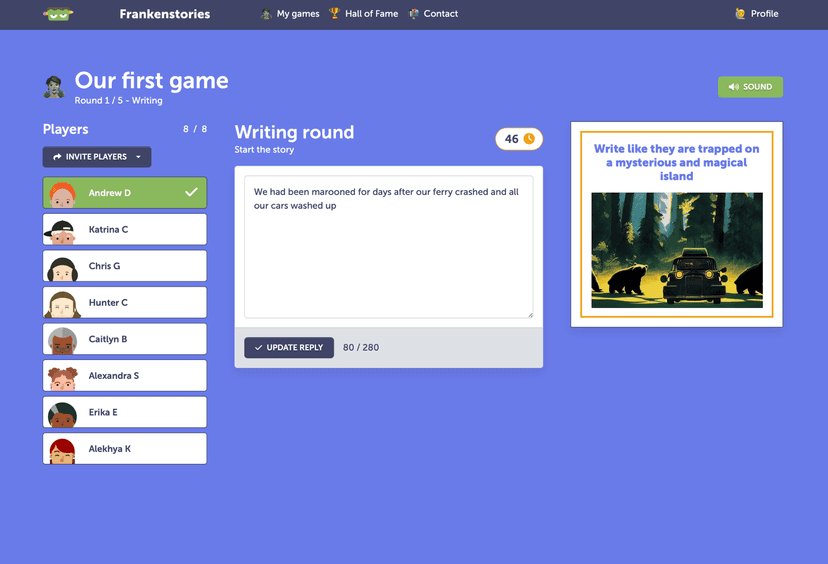This screenshot has height=564, width=828.
Task: Select player Caitlyn B
Action: 125,339
